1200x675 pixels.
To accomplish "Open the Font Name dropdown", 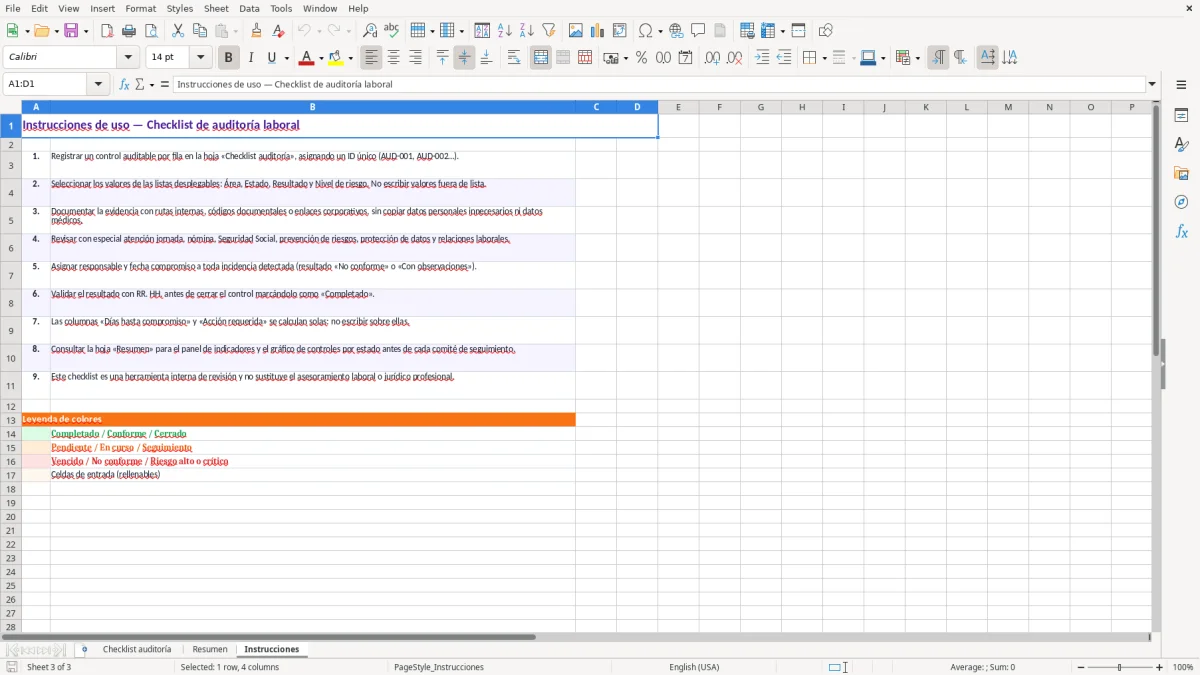I will click(128, 58).
